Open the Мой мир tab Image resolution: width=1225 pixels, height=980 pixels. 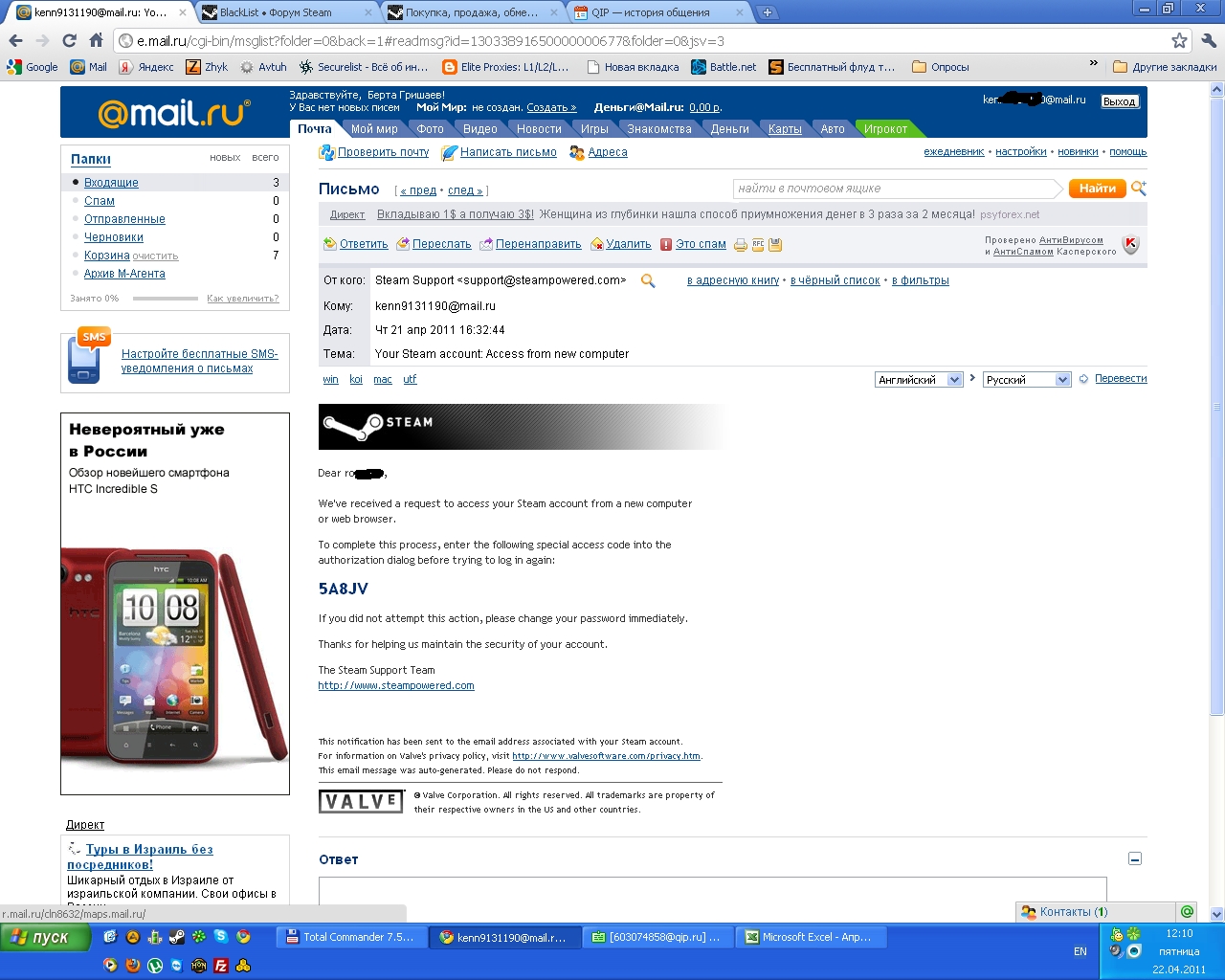(x=374, y=129)
